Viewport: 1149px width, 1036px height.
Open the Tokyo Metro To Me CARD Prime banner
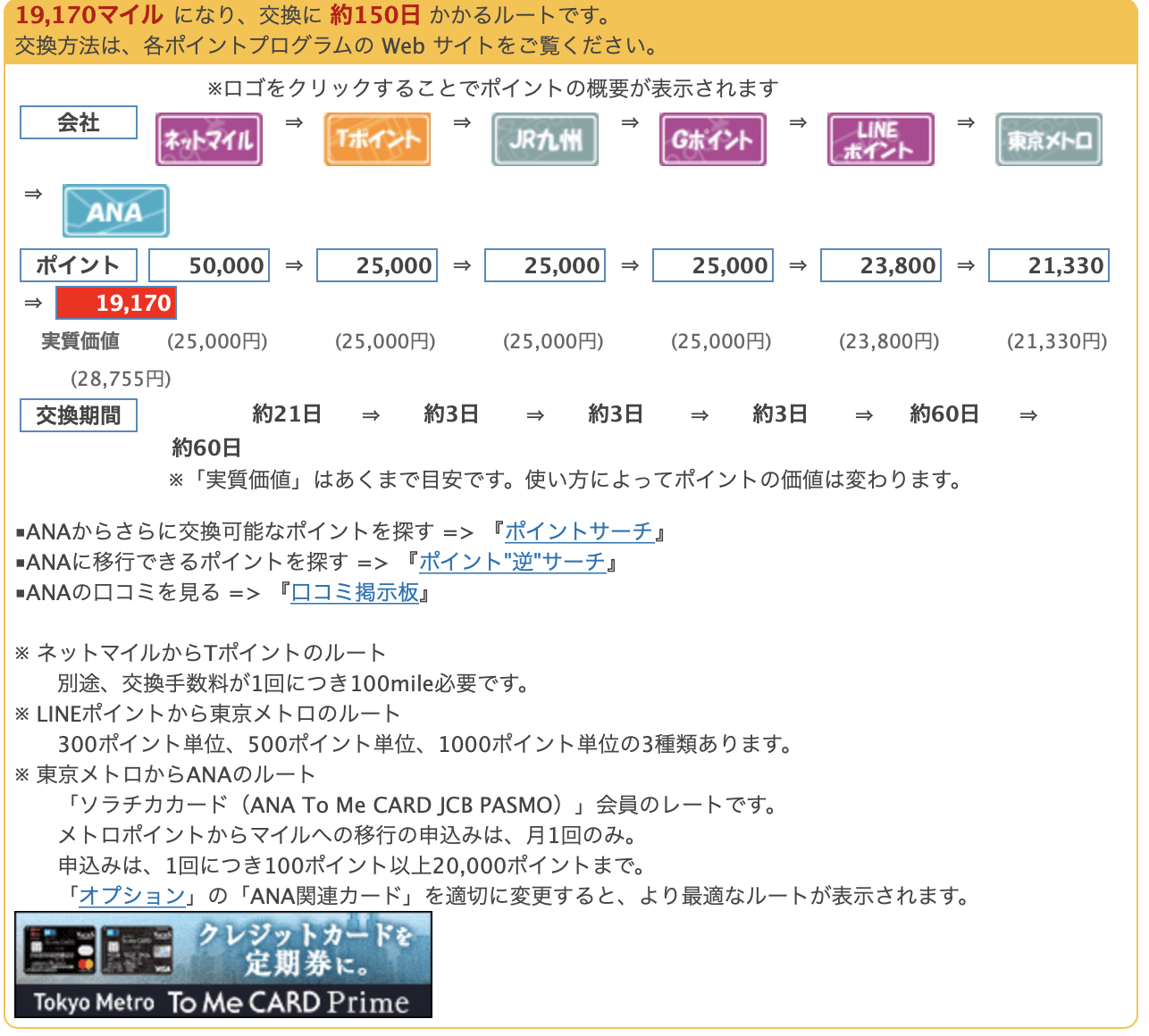click(223, 965)
